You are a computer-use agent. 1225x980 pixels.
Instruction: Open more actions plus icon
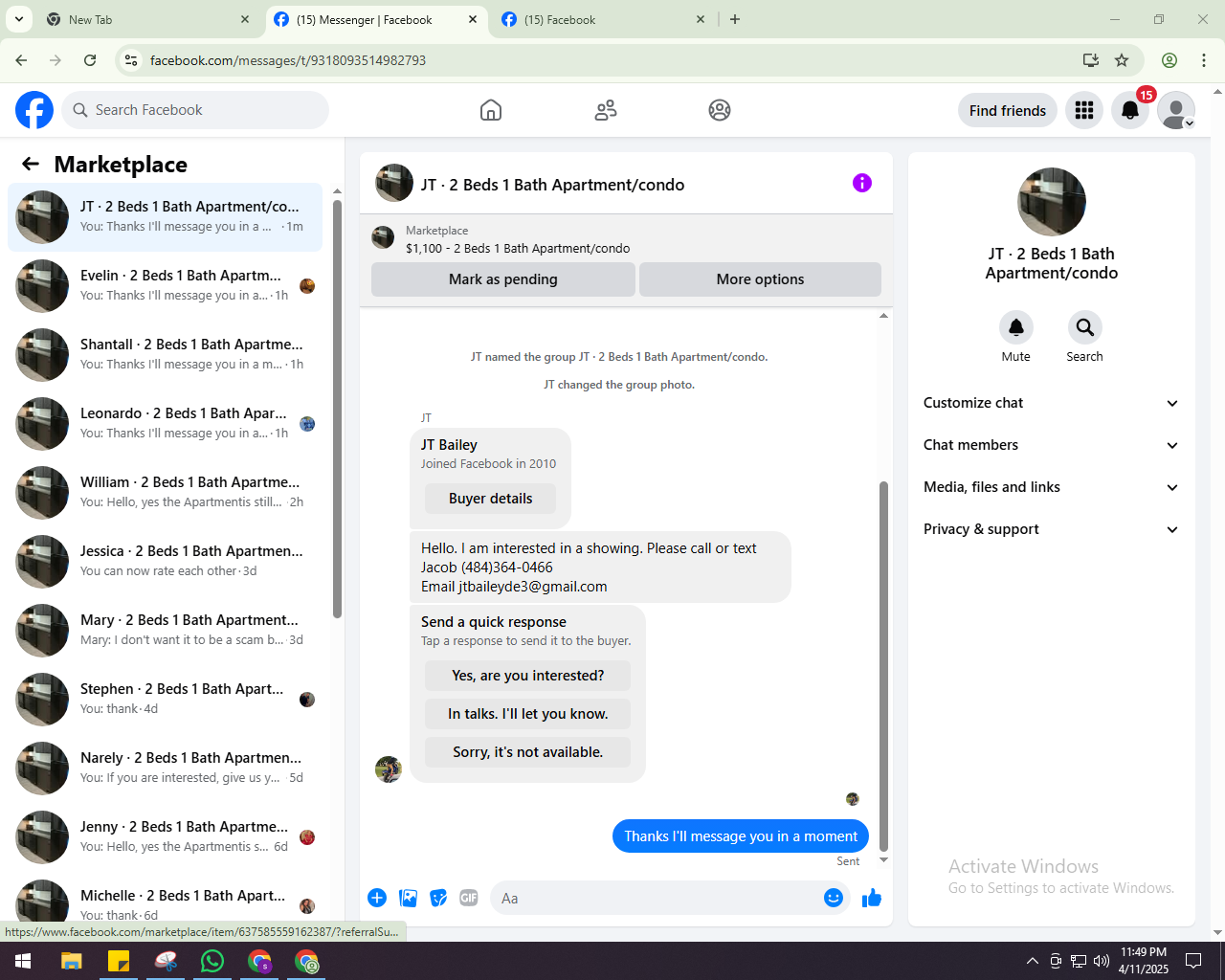point(377,898)
